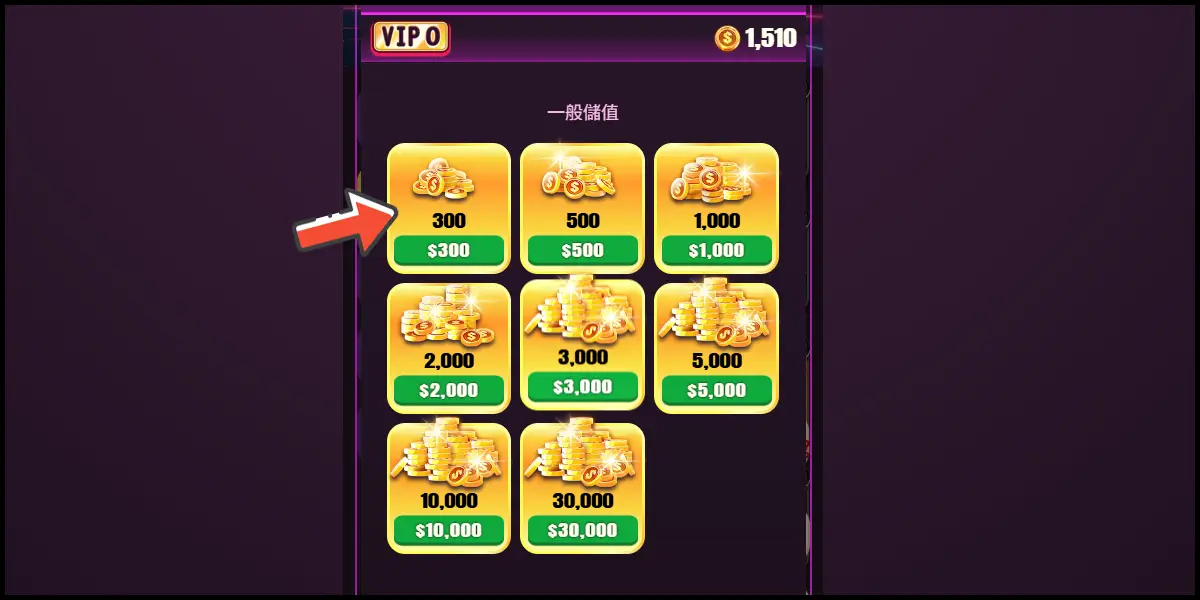Tap the $10,000 green button

449,530
